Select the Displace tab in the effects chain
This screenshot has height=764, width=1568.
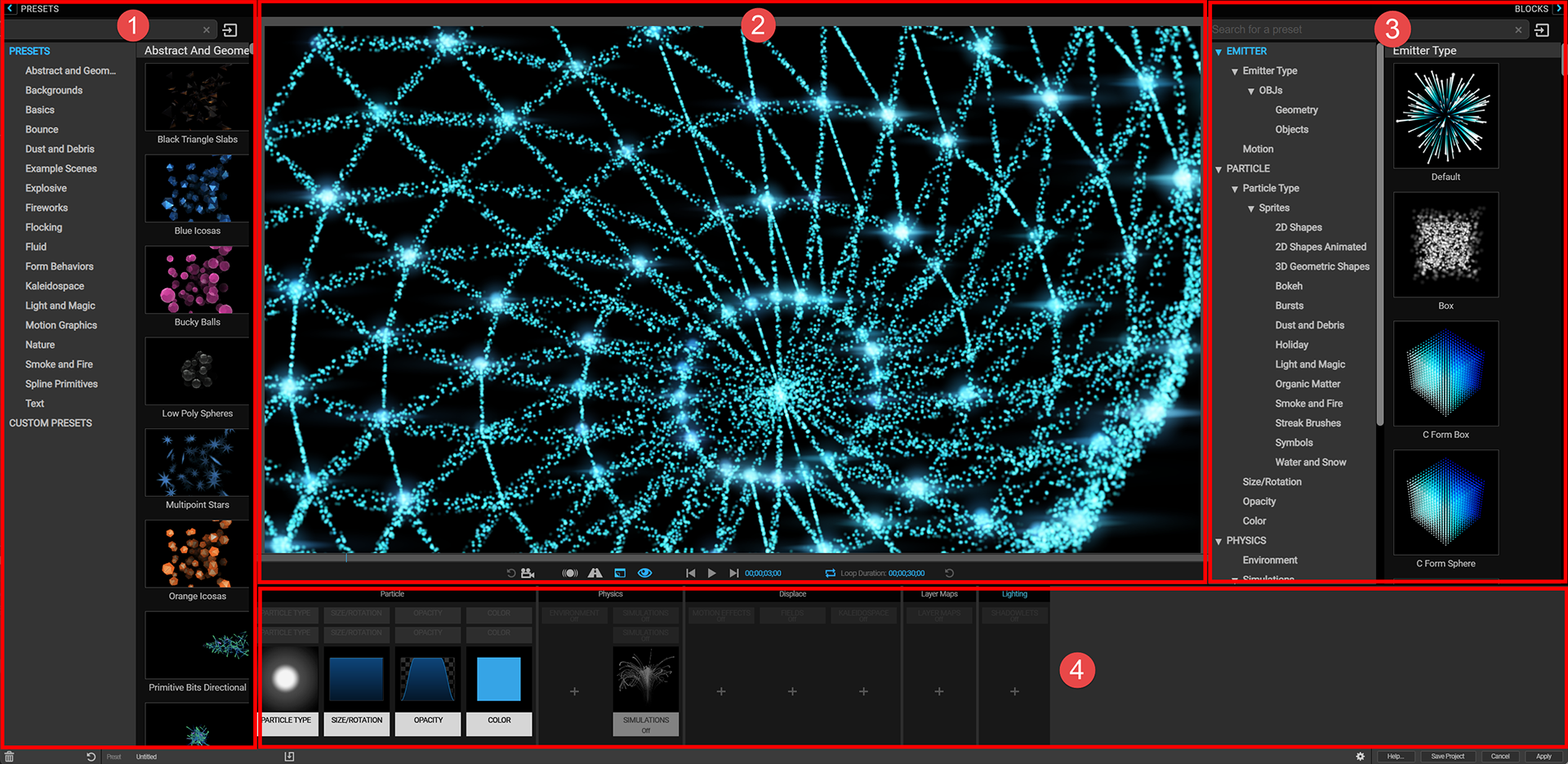click(x=792, y=594)
